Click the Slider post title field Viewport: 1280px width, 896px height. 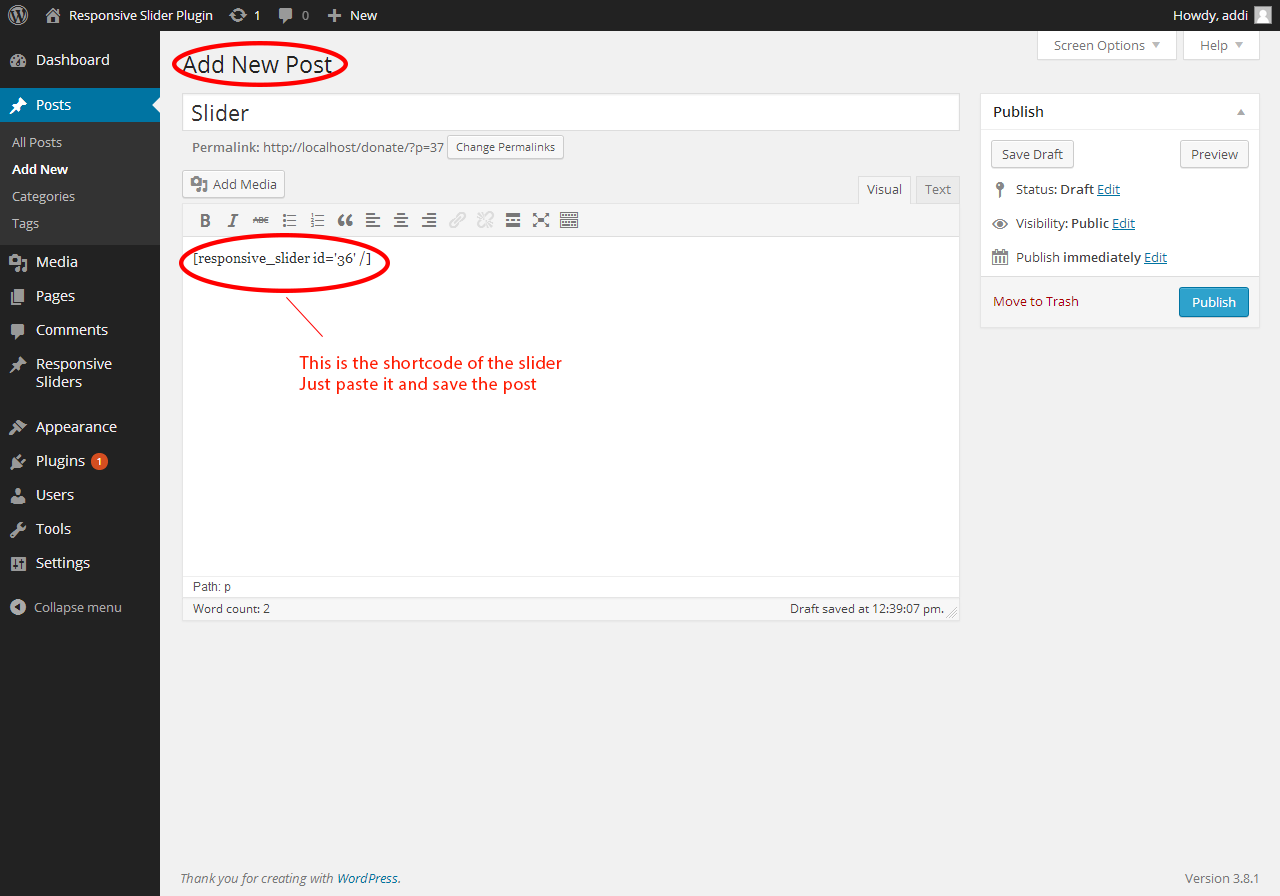[571, 113]
